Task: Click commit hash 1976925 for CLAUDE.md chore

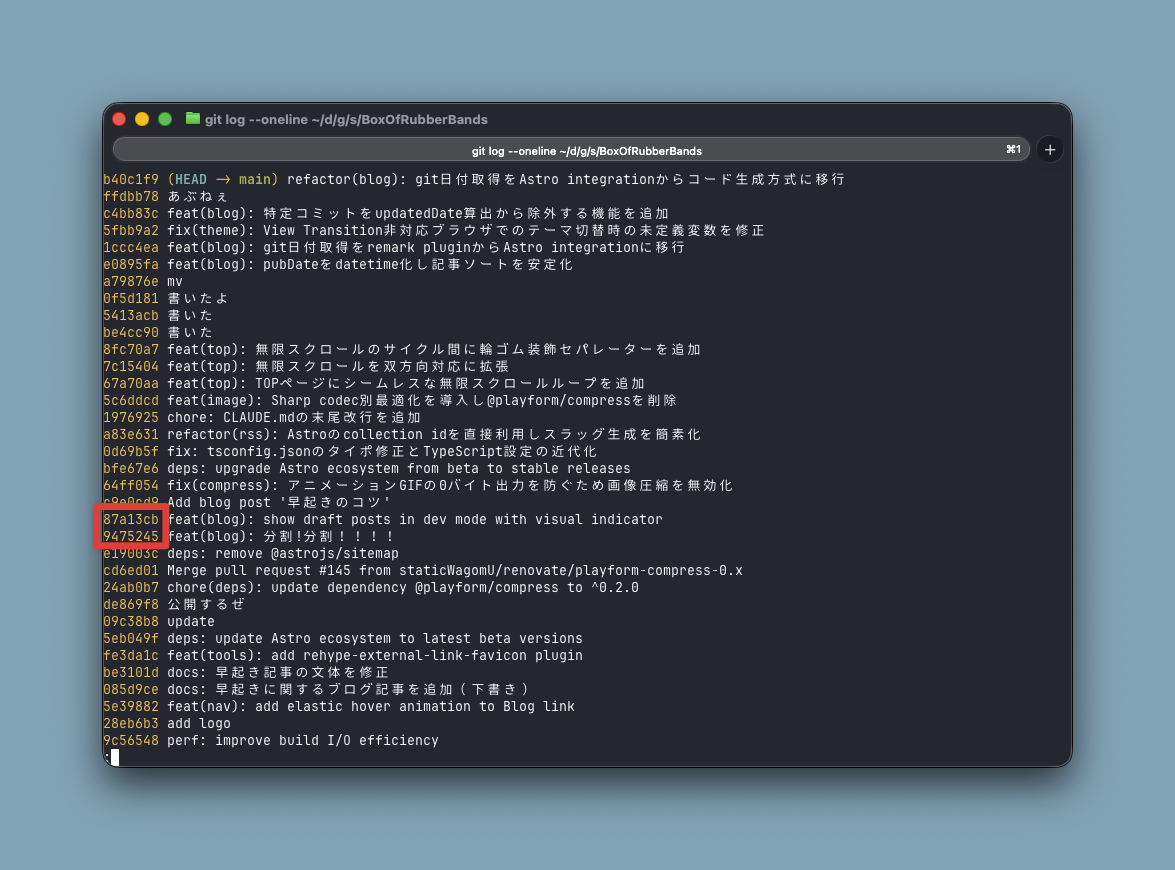Action: (x=131, y=417)
